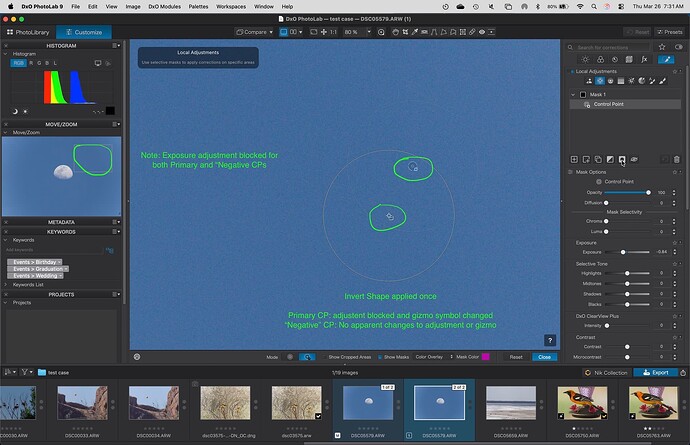This screenshot has width=690, height=445.
Task: Toggle Mask 1 visibility checkbox
Action: click(583, 95)
